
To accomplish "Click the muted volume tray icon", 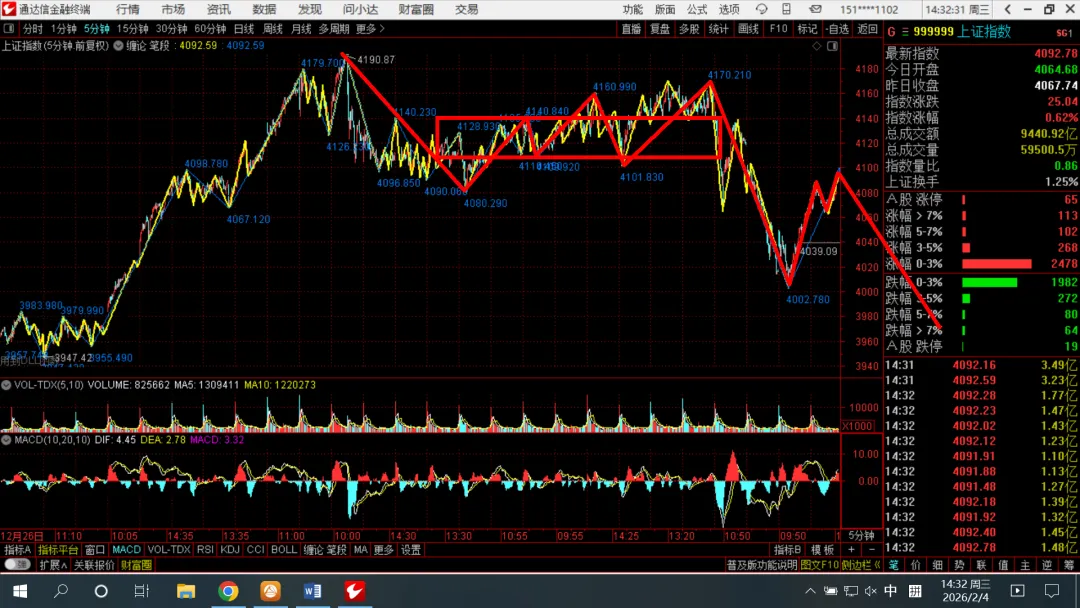I will [871, 591].
